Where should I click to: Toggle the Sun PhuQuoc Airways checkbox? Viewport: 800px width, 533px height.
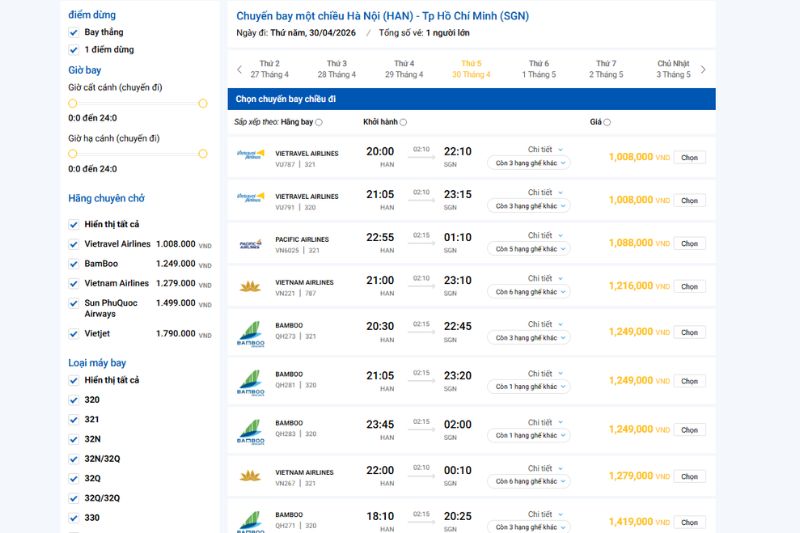tap(73, 303)
